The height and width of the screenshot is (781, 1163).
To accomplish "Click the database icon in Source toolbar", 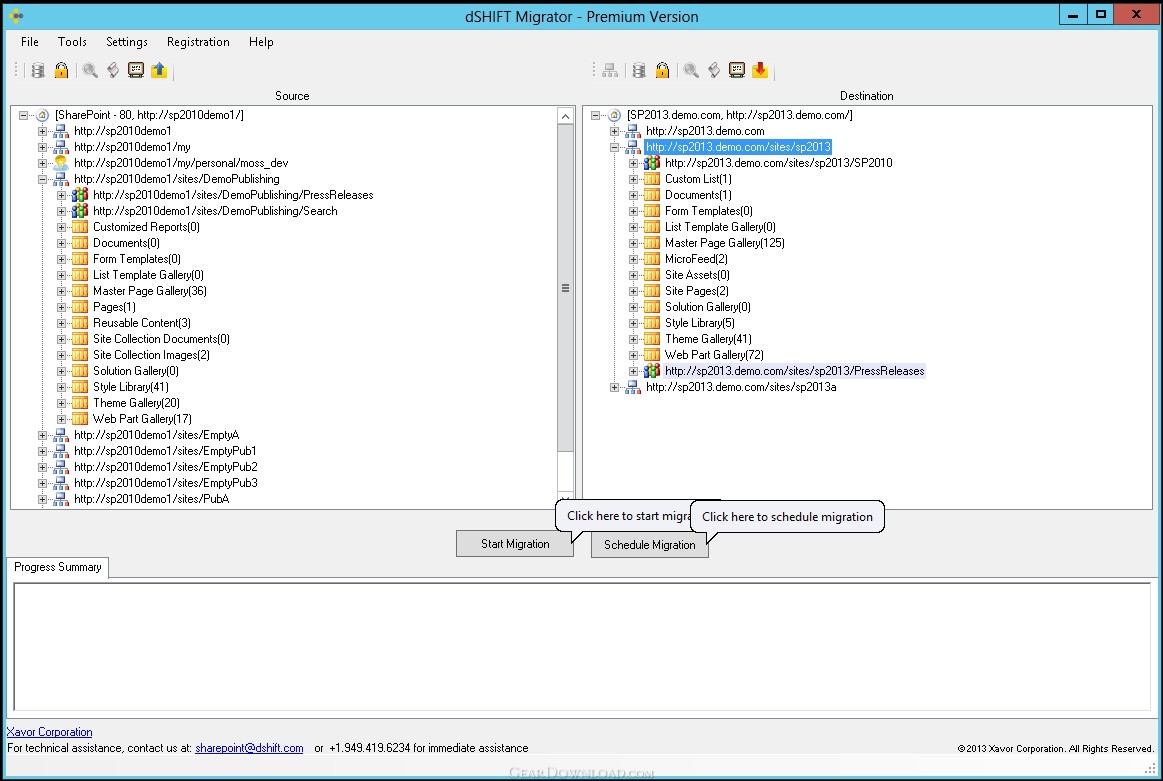I will pyautogui.click(x=38, y=70).
